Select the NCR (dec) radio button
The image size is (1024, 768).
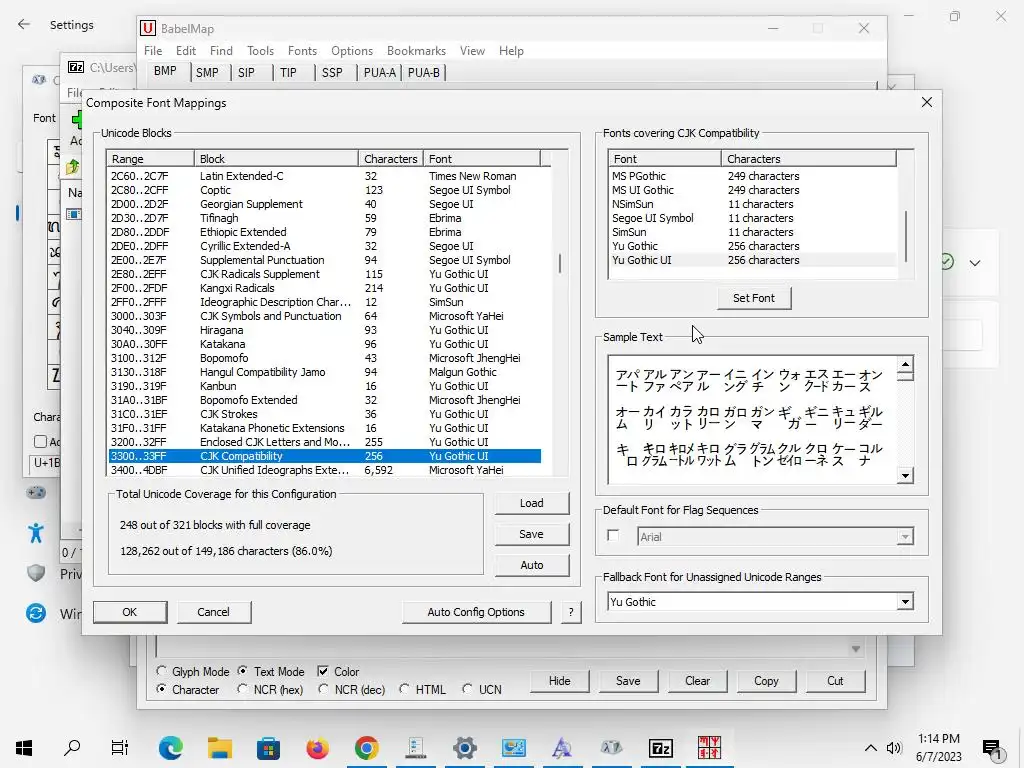tap(323, 689)
